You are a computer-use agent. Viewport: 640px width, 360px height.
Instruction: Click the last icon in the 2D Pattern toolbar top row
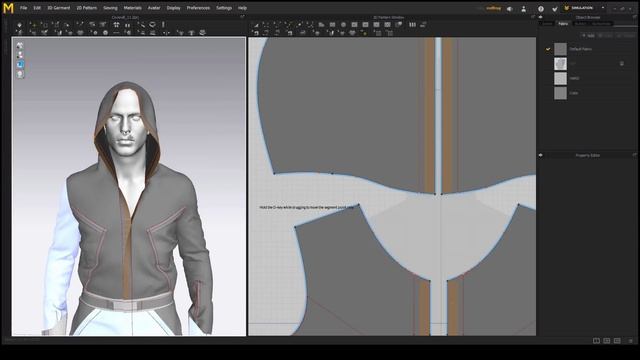point(423,25)
